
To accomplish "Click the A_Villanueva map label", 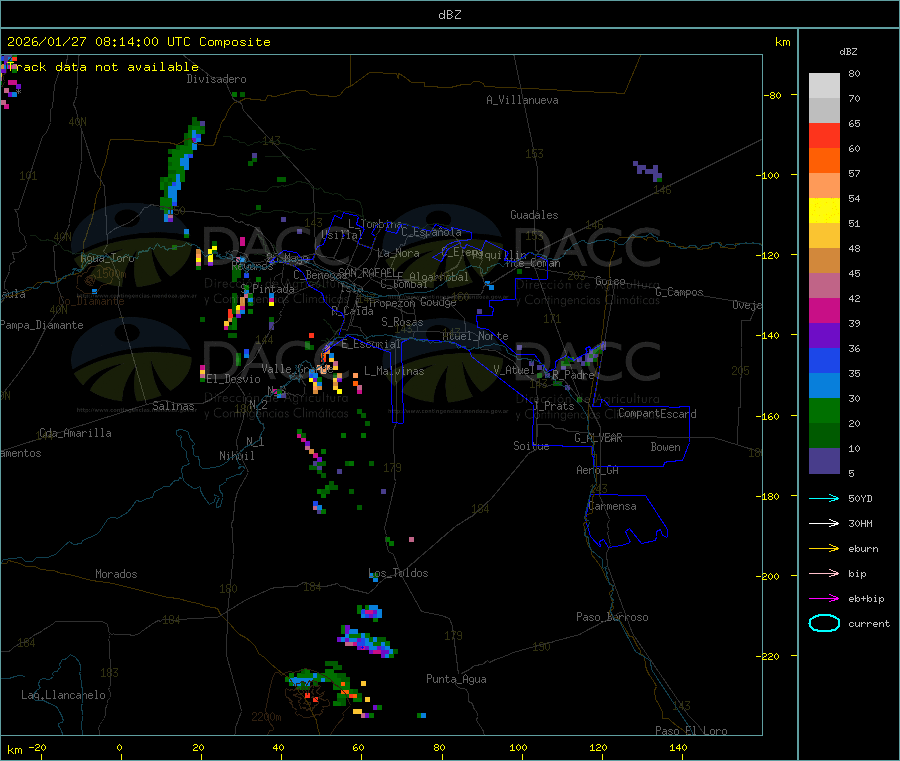I will (522, 100).
